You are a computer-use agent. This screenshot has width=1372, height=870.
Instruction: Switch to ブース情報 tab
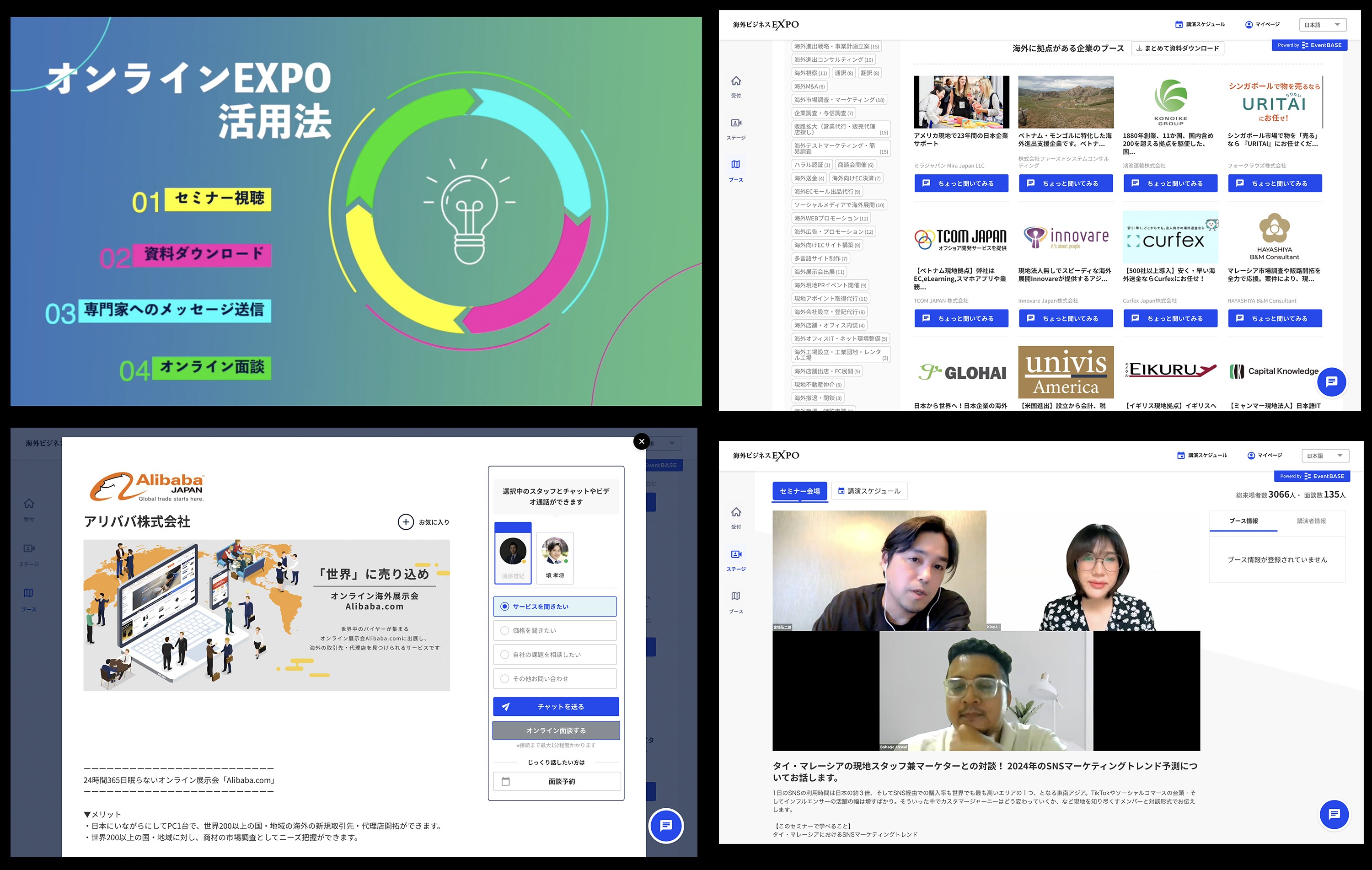1243,521
